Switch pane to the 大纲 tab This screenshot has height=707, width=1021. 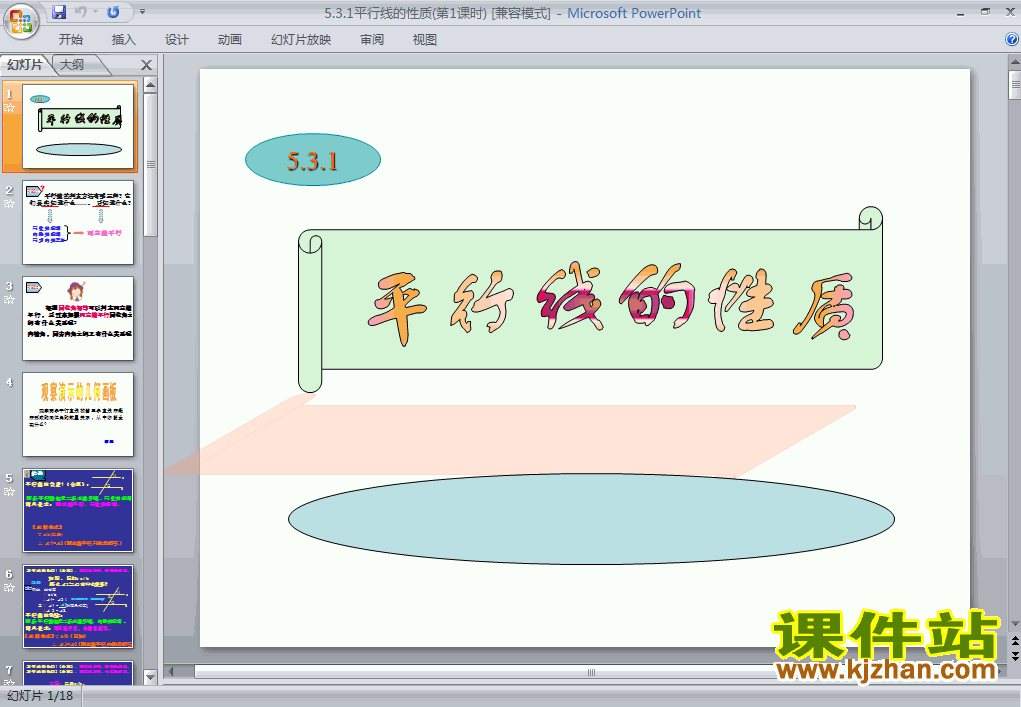click(72, 64)
